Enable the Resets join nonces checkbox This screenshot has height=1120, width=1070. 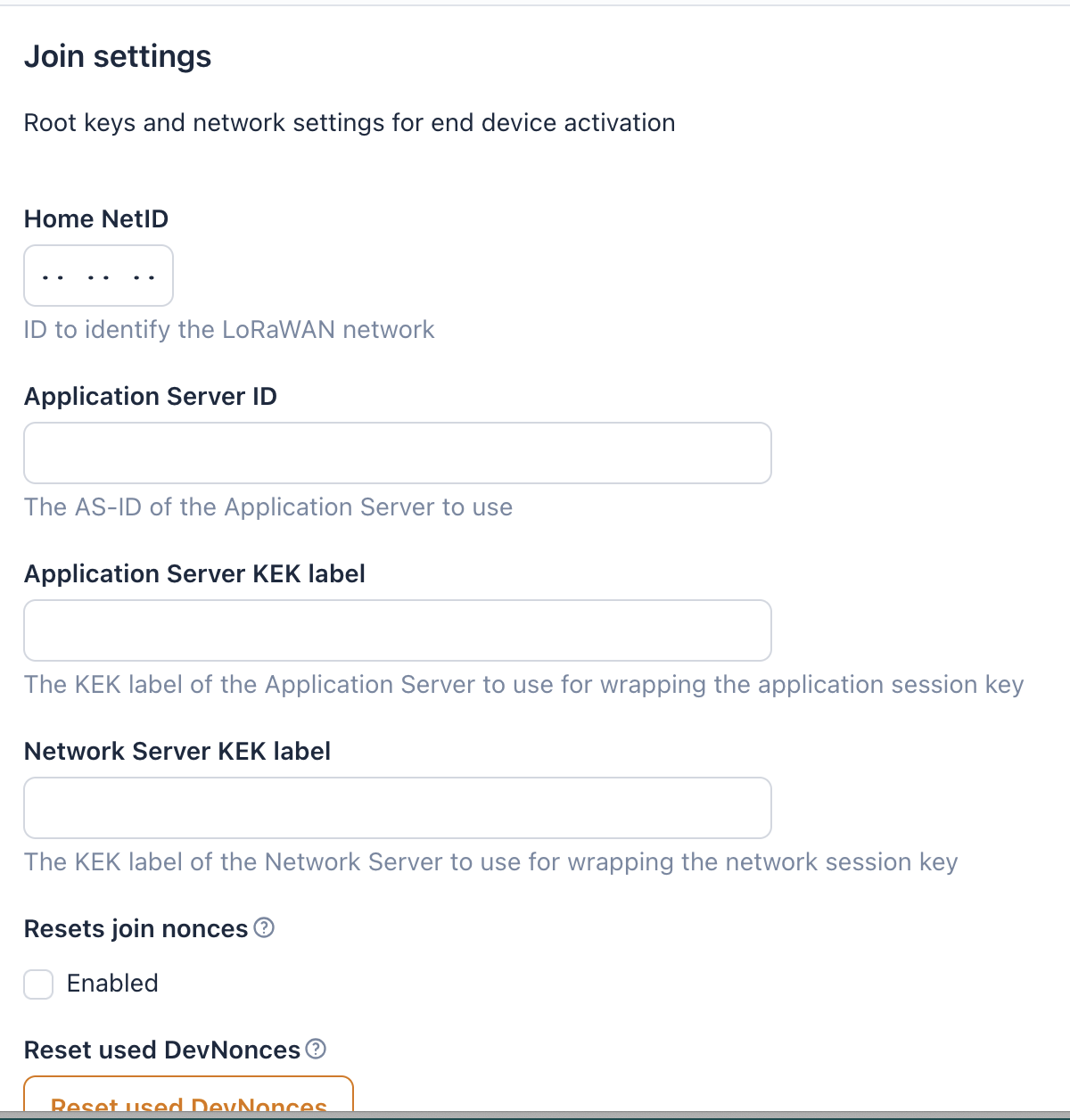coord(38,984)
